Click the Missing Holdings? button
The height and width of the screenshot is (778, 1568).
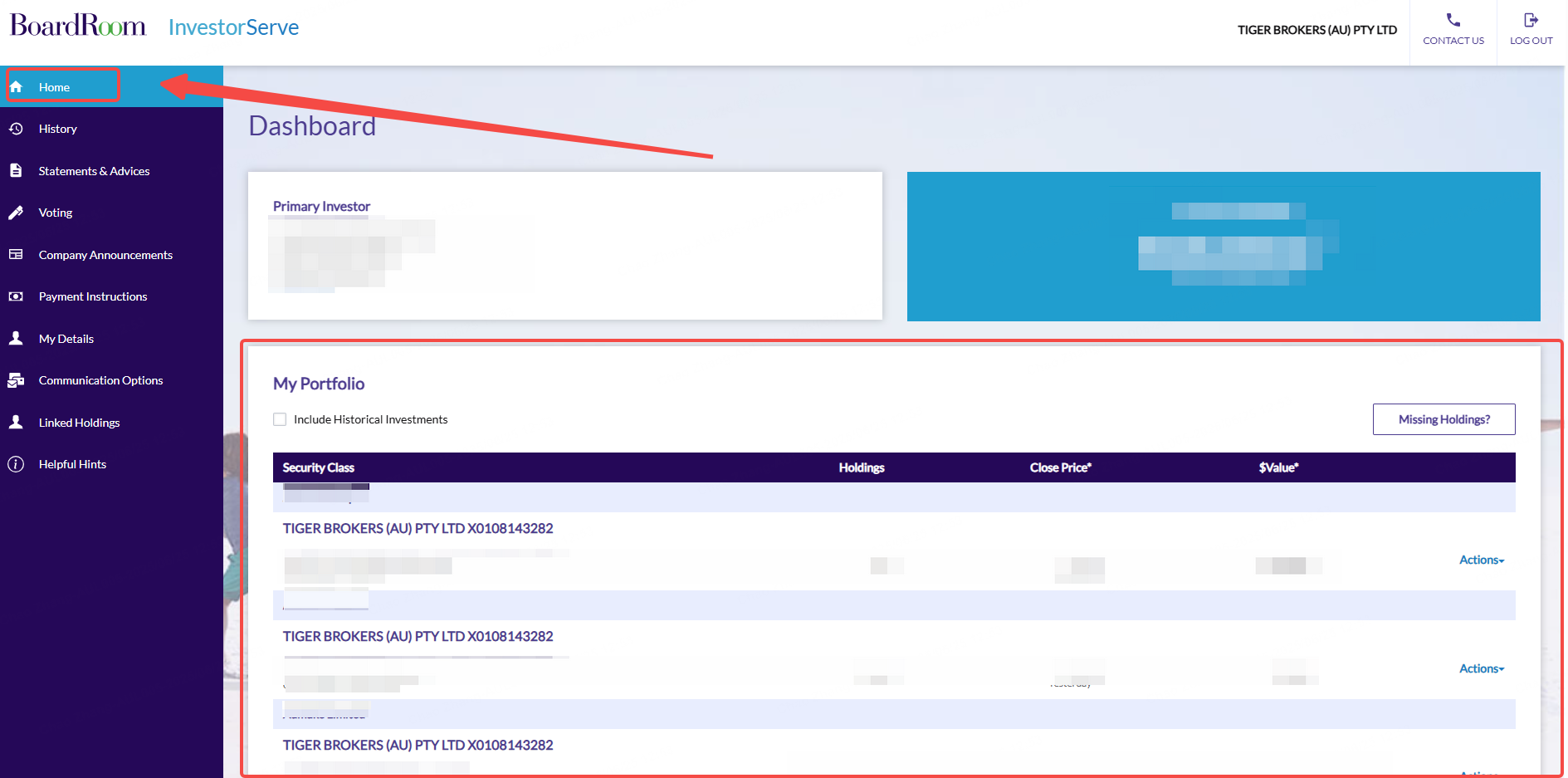(1443, 419)
